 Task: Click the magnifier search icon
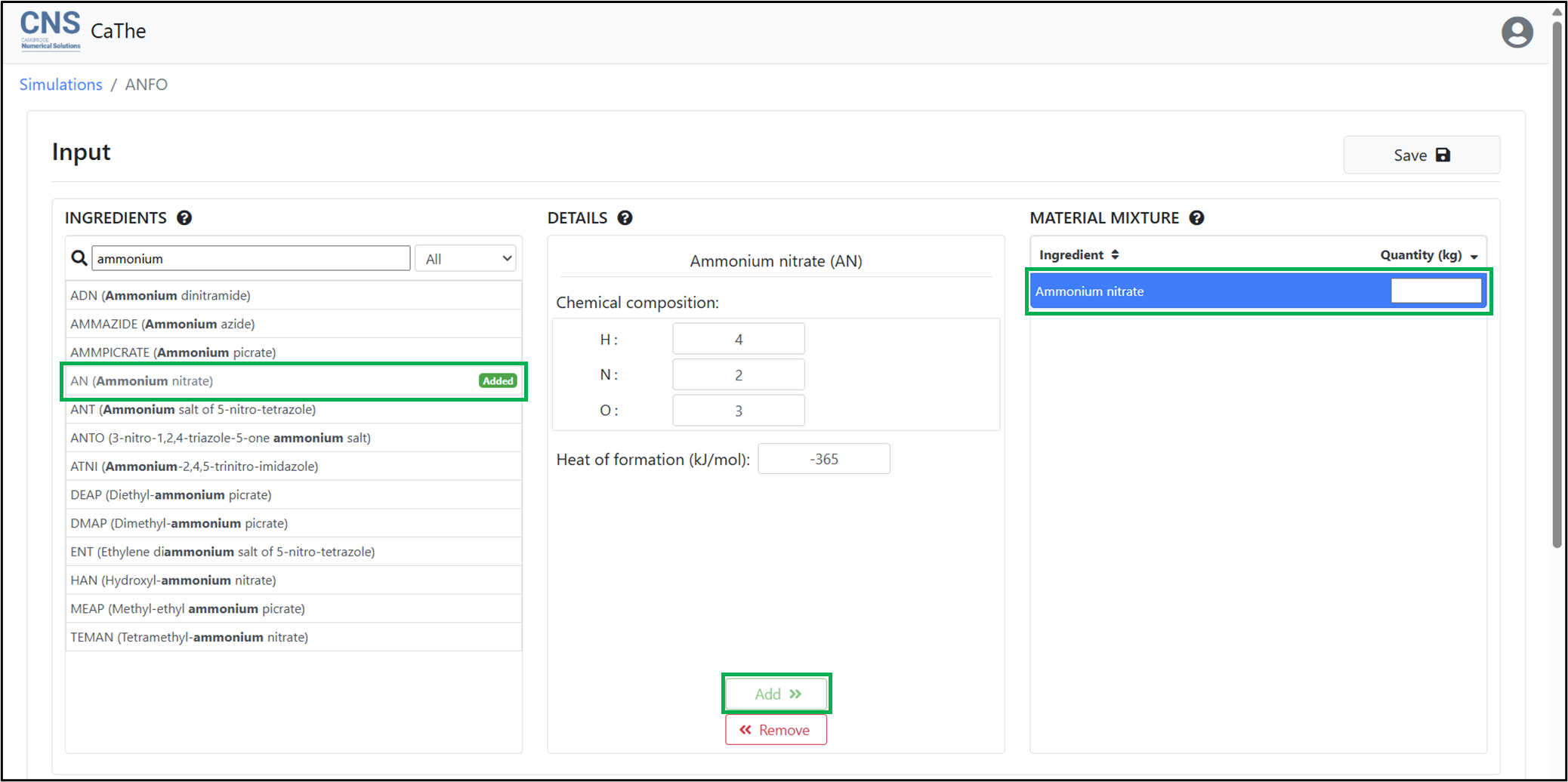point(79,258)
